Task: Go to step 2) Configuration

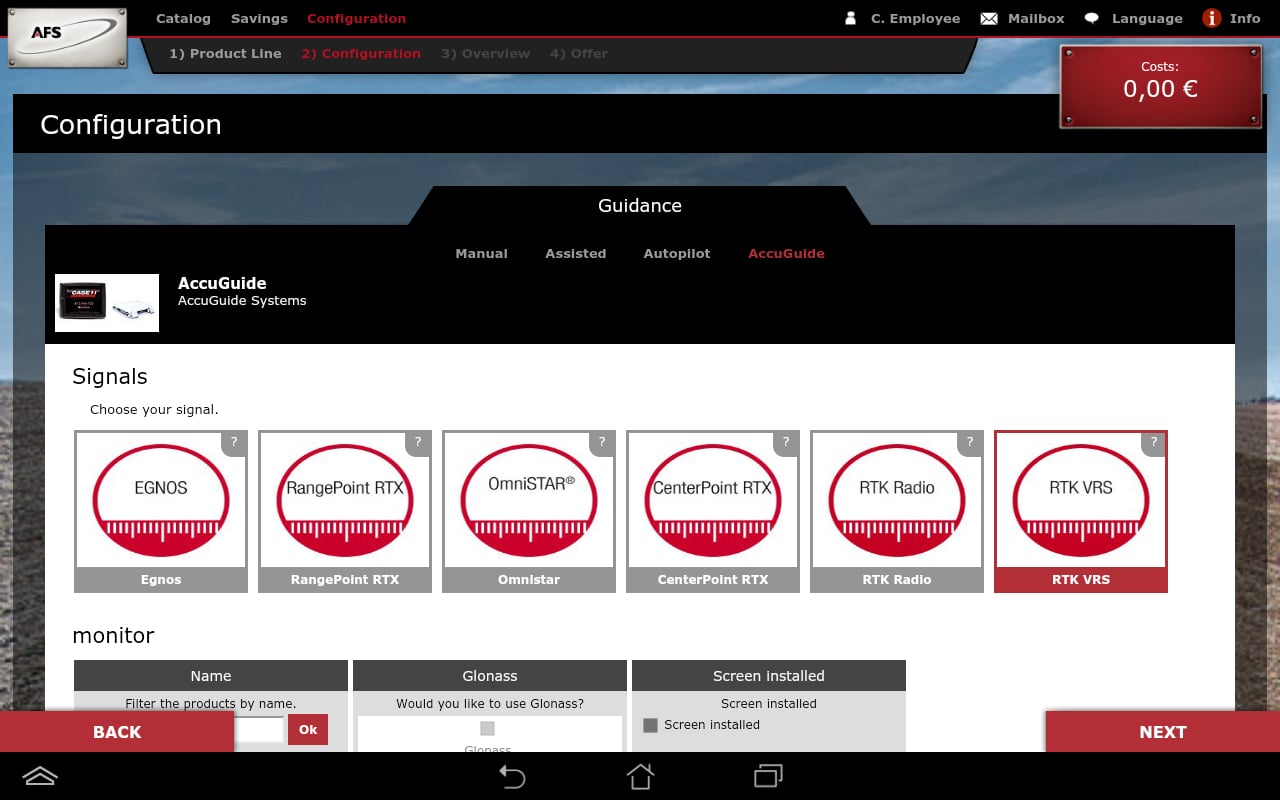Action: [361, 53]
